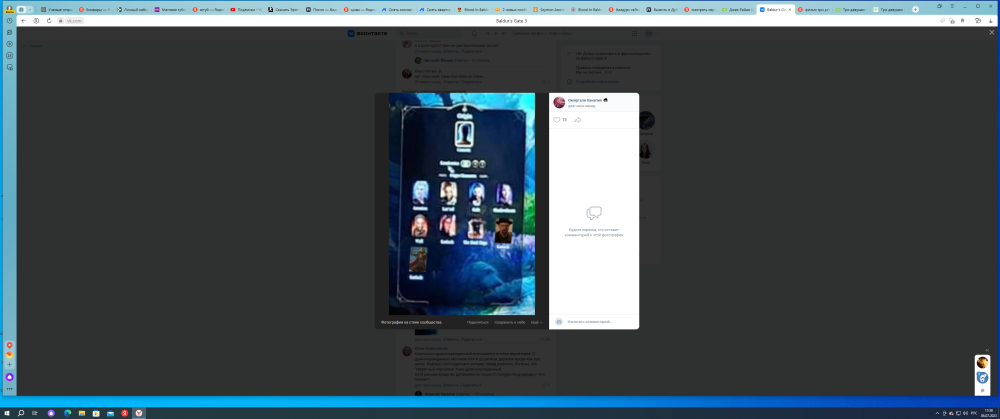Screen dimensions: 1000x419
Task: Like the photo with heart icon
Action: pos(557,120)
